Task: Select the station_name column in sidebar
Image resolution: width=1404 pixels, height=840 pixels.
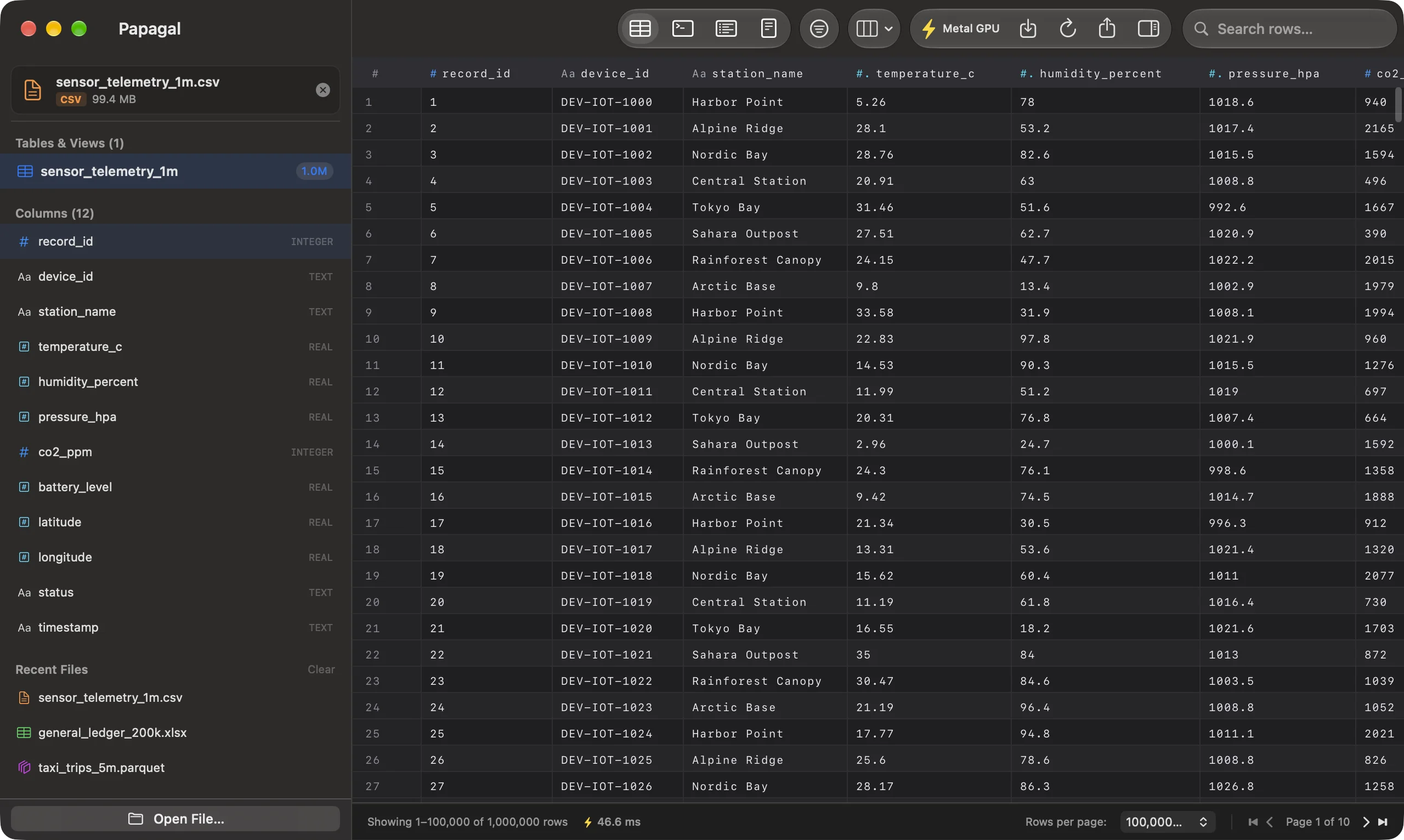Action: click(175, 311)
